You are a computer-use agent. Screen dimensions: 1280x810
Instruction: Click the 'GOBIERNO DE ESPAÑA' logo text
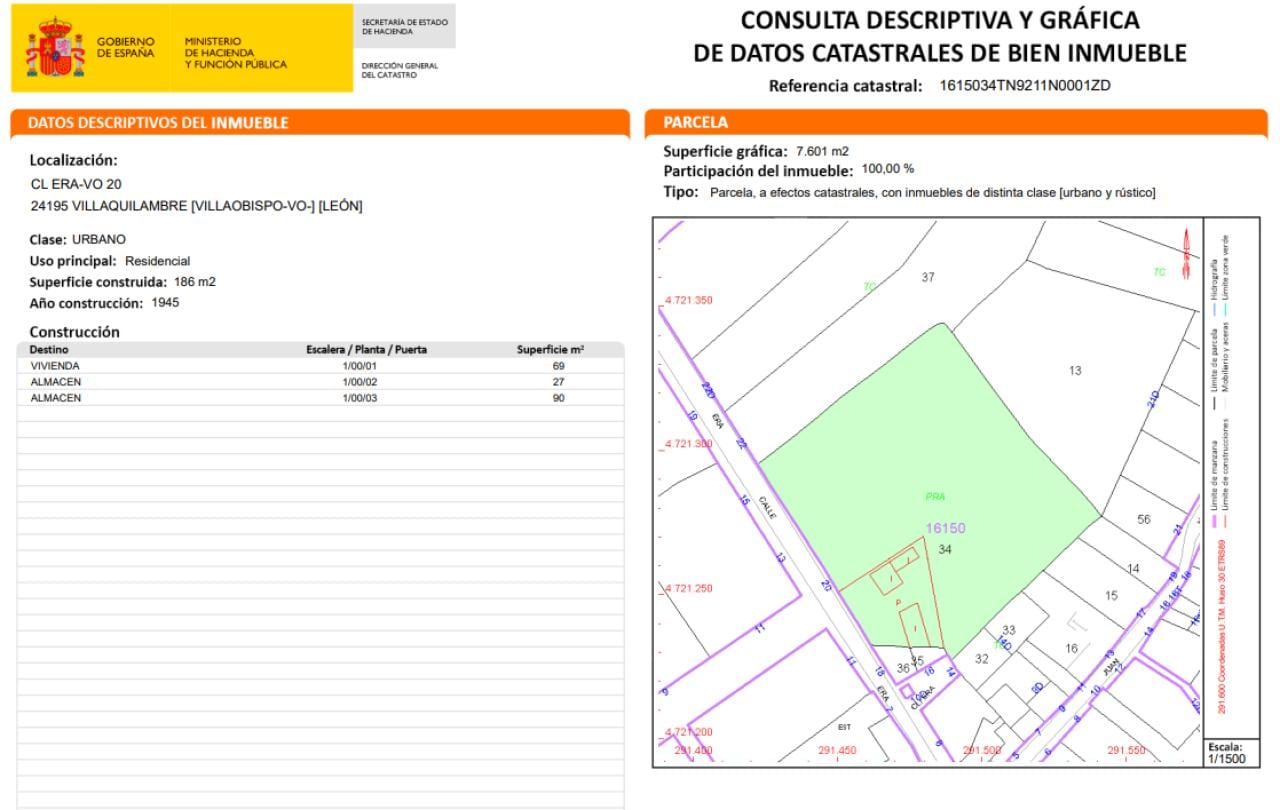(126, 47)
